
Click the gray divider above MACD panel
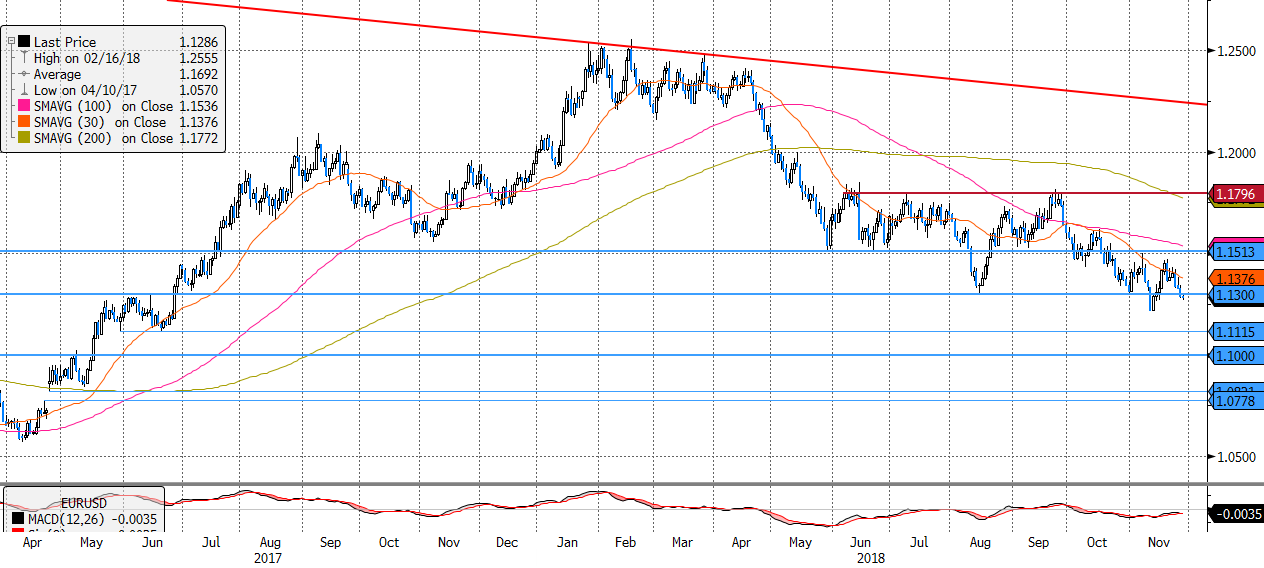[x=600, y=484]
